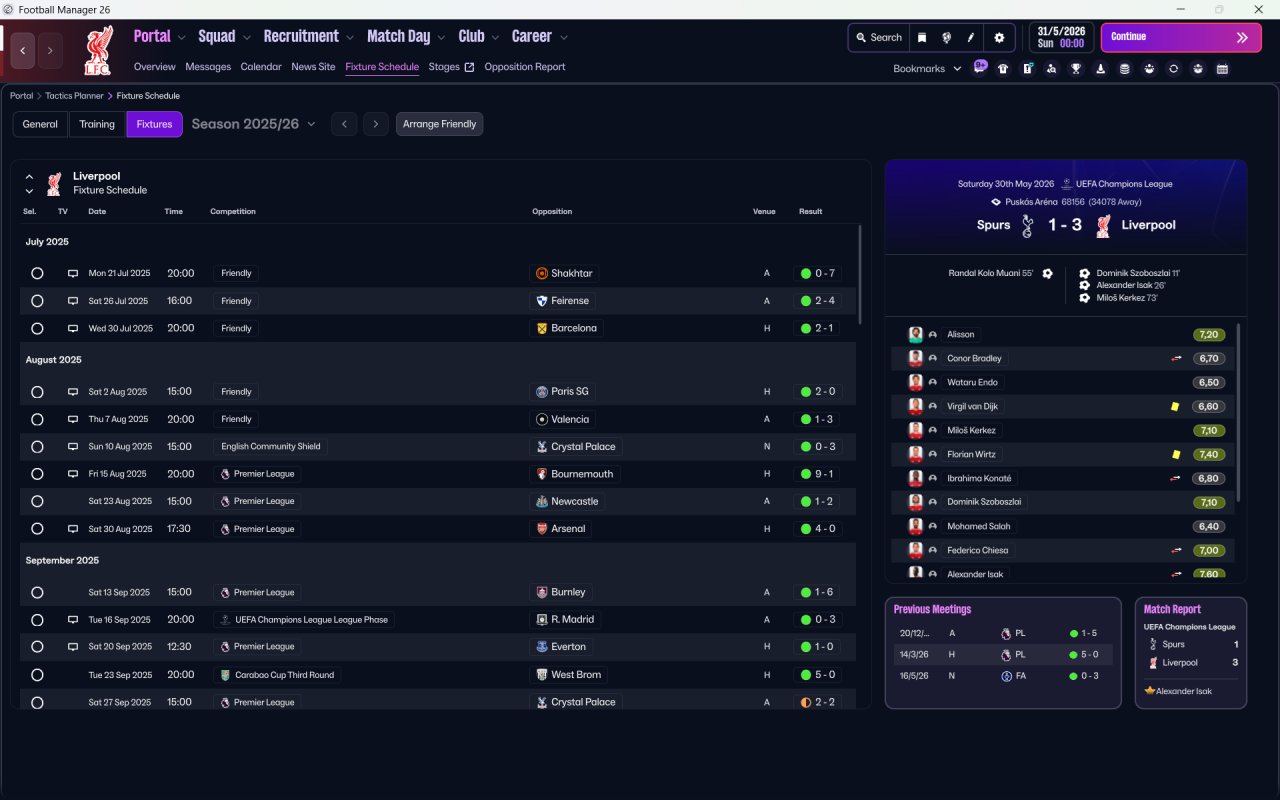Click the trophy icon in the bookmarks bar
Viewport: 1280px width, 800px height.
coord(1076,69)
